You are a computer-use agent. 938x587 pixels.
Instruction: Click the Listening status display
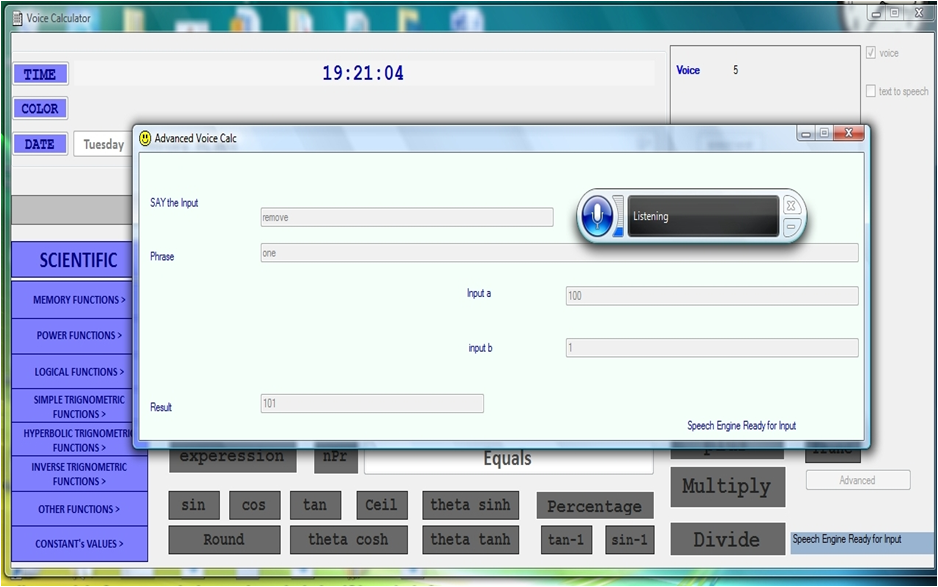(x=703, y=216)
